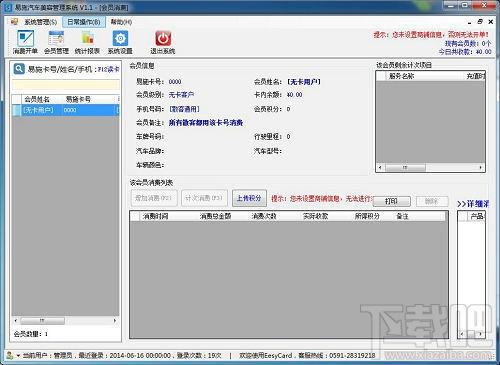Image resolution: width=500 pixels, height=365 pixels.
Task: Open the >>详细 link
Action: tap(473, 204)
